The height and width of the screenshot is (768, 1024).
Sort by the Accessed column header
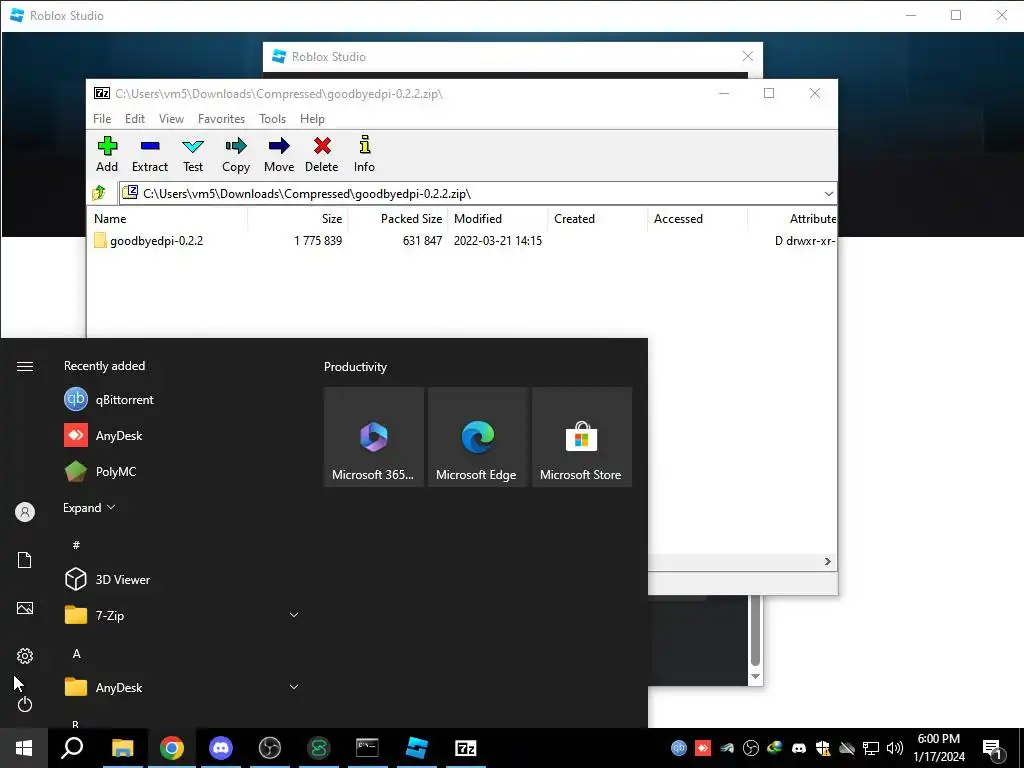(697, 219)
